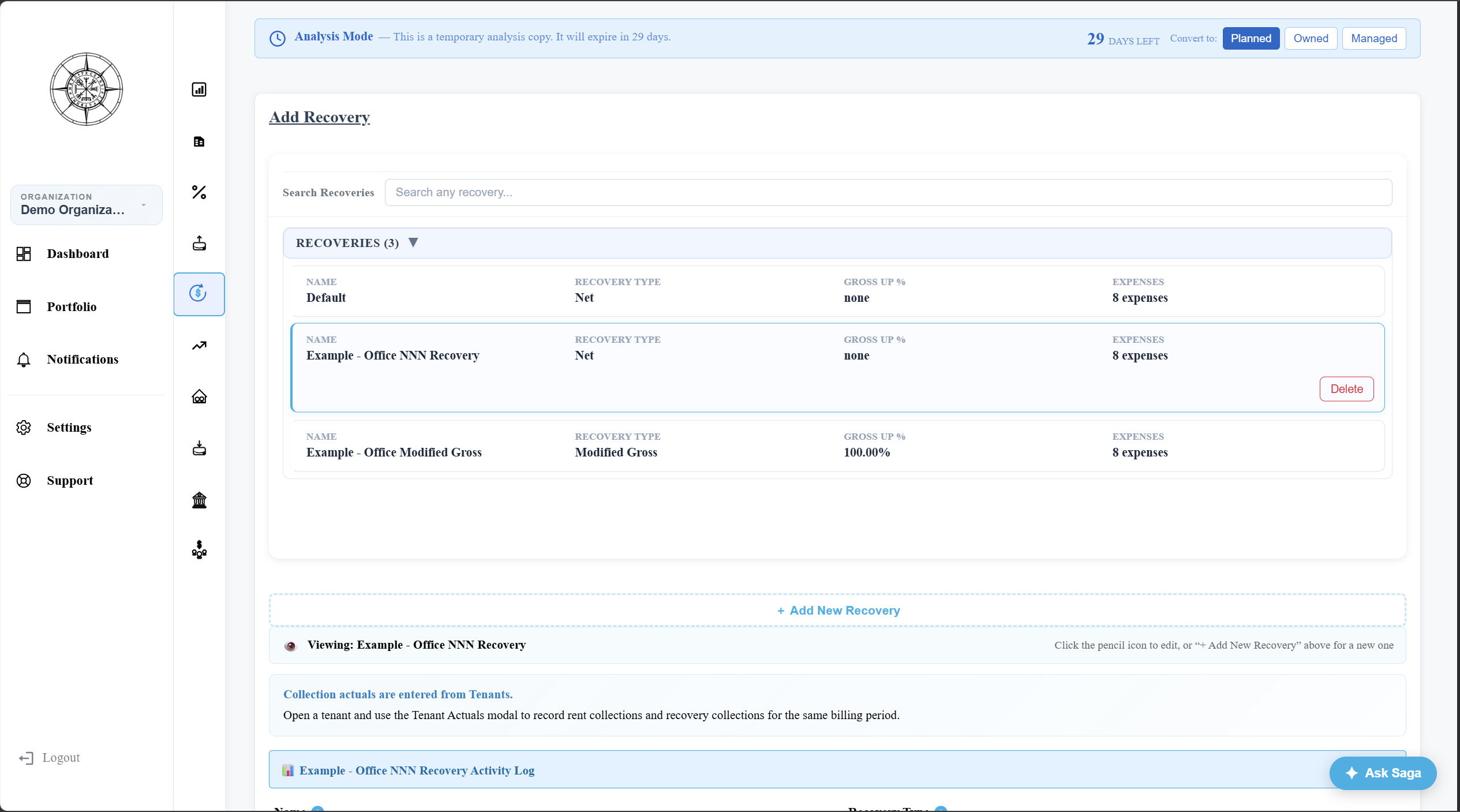Open the upload tray icon
Image resolution: width=1460 pixels, height=812 pixels.
click(199, 243)
